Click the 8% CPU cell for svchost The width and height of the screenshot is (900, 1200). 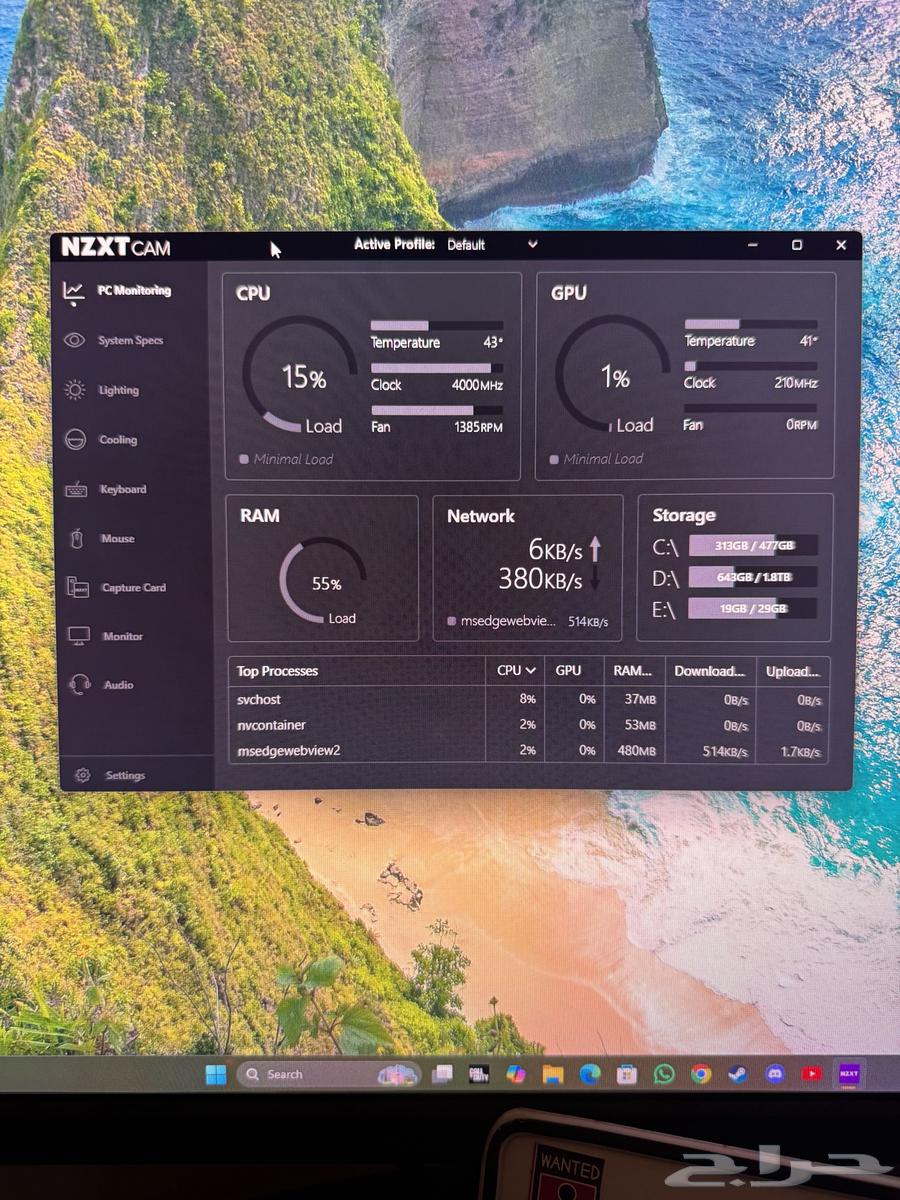coord(527,699)
